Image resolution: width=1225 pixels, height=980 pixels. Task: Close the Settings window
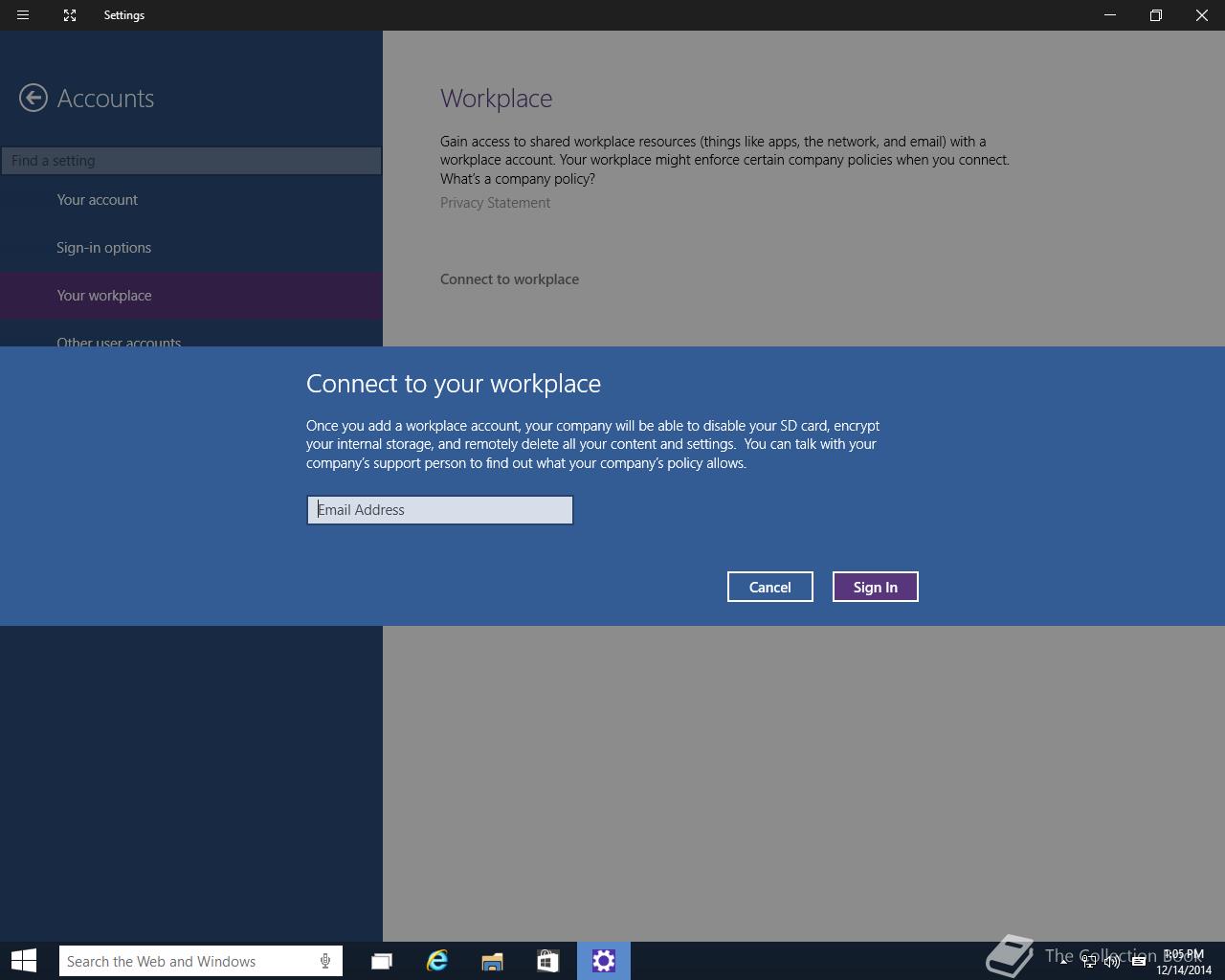(1202, 15)
